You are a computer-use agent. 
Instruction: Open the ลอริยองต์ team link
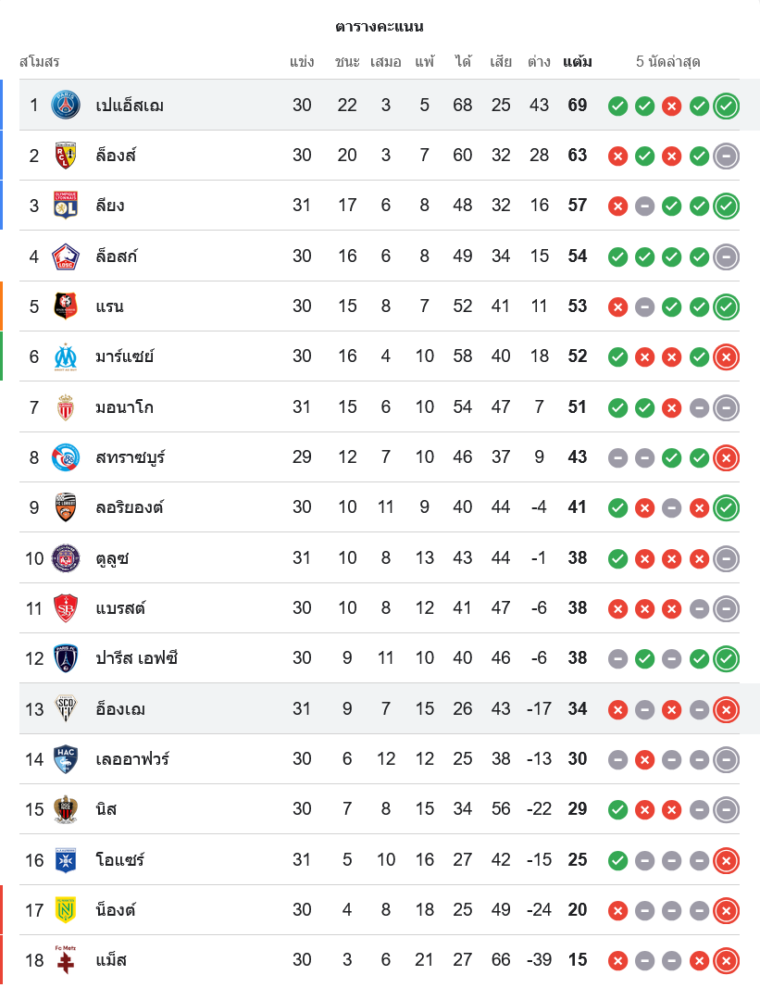coord(130,507)
